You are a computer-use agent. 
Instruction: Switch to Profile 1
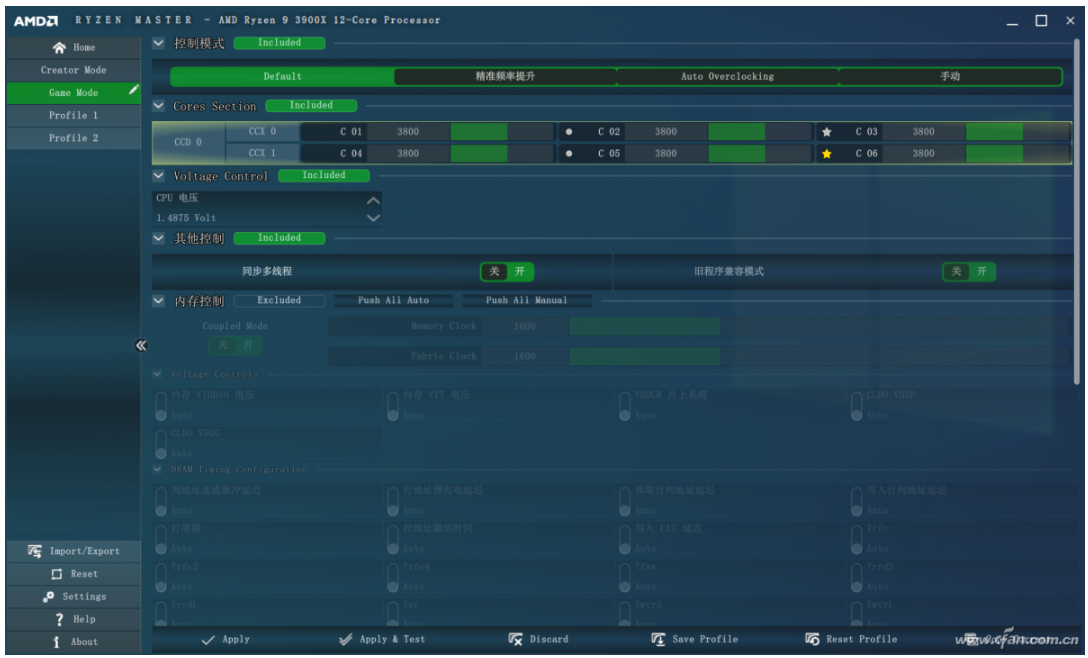click(74, 116)
